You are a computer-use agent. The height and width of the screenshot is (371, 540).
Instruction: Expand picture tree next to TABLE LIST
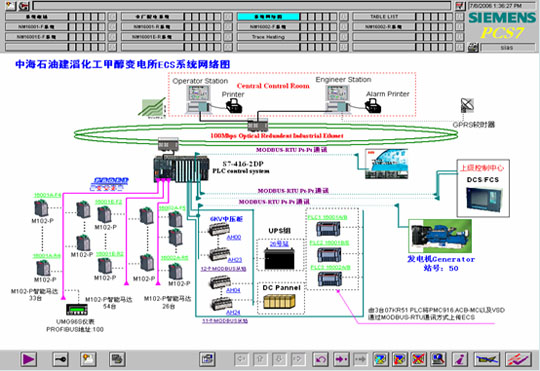459,17
